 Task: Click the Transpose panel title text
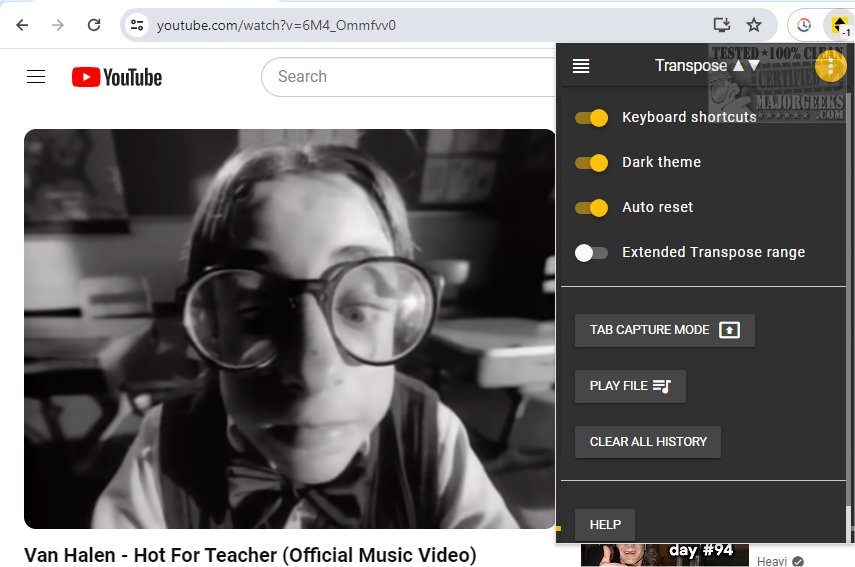coord(691,66)
